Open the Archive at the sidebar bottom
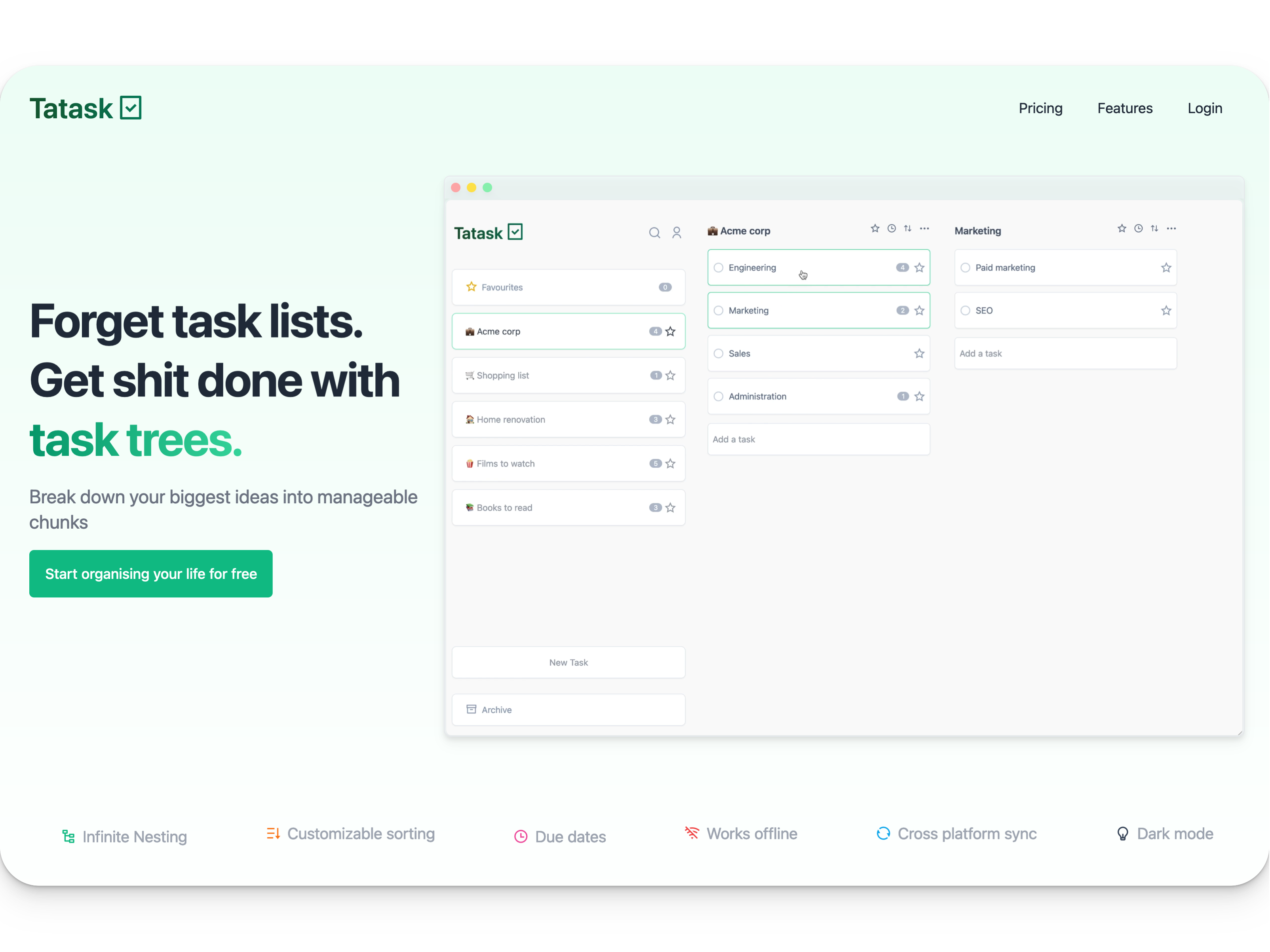This screenshot has width=1270, height=952. pyautogui.click(x=568, y=709)
